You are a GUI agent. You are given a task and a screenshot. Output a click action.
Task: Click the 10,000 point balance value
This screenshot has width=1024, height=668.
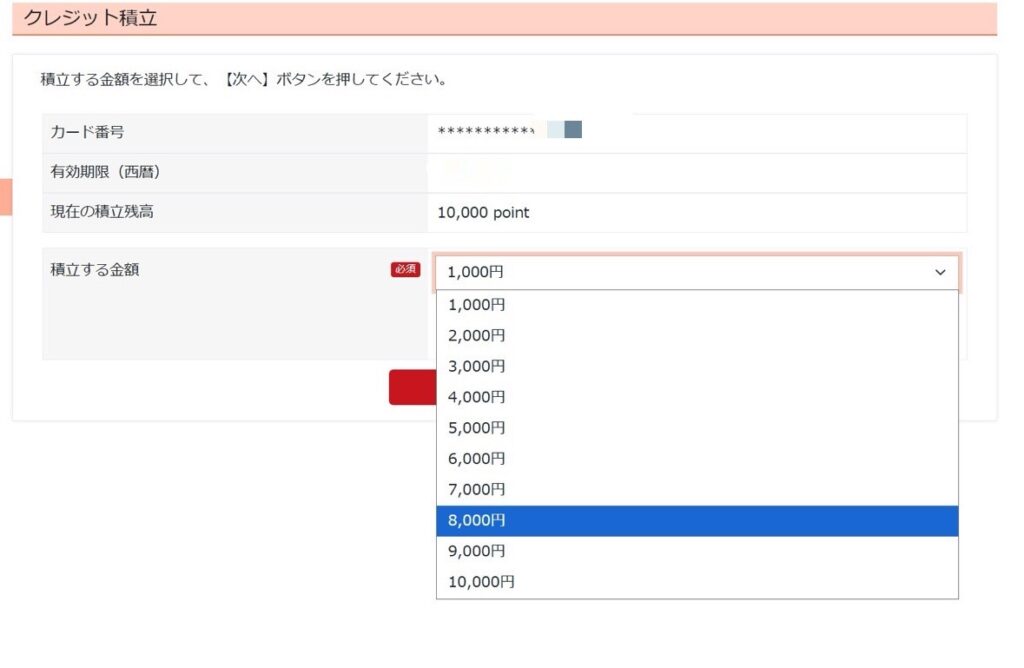[483, 212]
